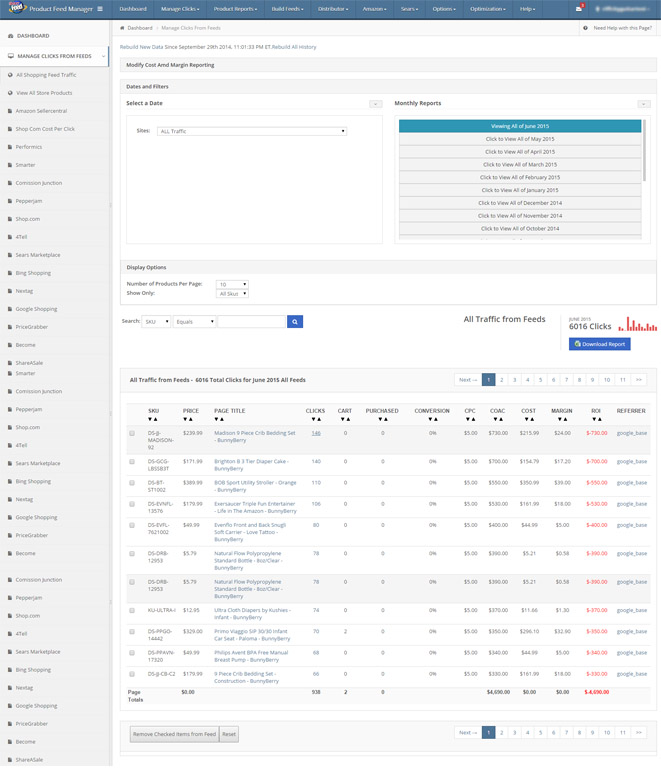The height and width of the screenshot is (768, 661).
Task: Check the Ultra Cloth Diapers by Kushies row
Action: pyautogui.click(x=132, y=610)
